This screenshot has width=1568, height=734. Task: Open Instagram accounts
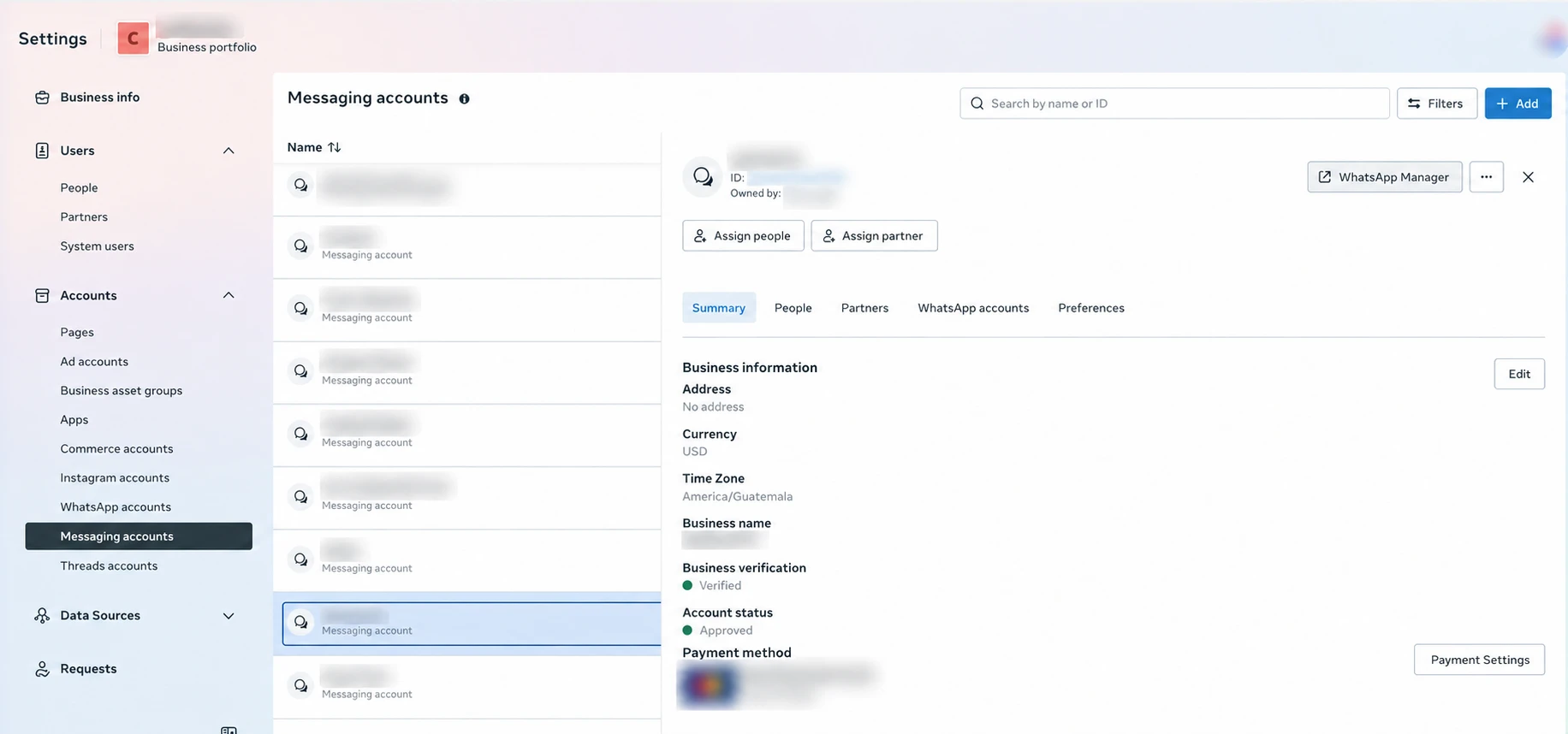115,478
